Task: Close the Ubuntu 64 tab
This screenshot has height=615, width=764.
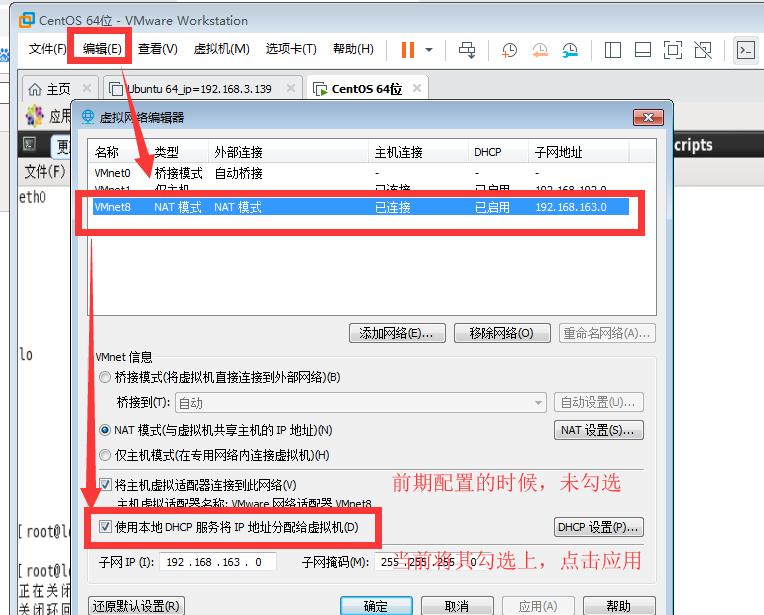Action: (x=291, y=88)
